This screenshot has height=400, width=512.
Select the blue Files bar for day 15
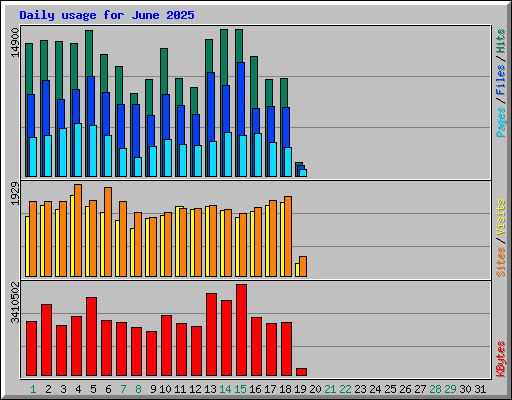click(x=240, y=99)
